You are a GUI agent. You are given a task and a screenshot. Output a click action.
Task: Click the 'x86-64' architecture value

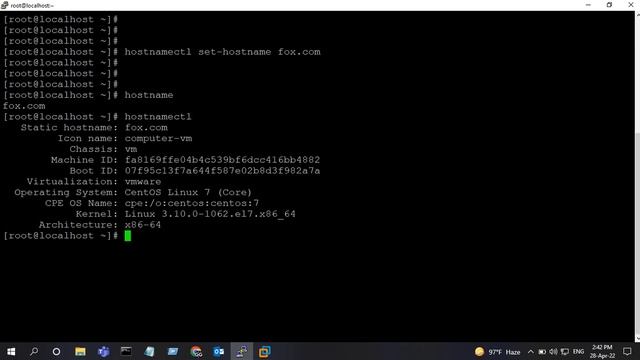pos(143,225)
